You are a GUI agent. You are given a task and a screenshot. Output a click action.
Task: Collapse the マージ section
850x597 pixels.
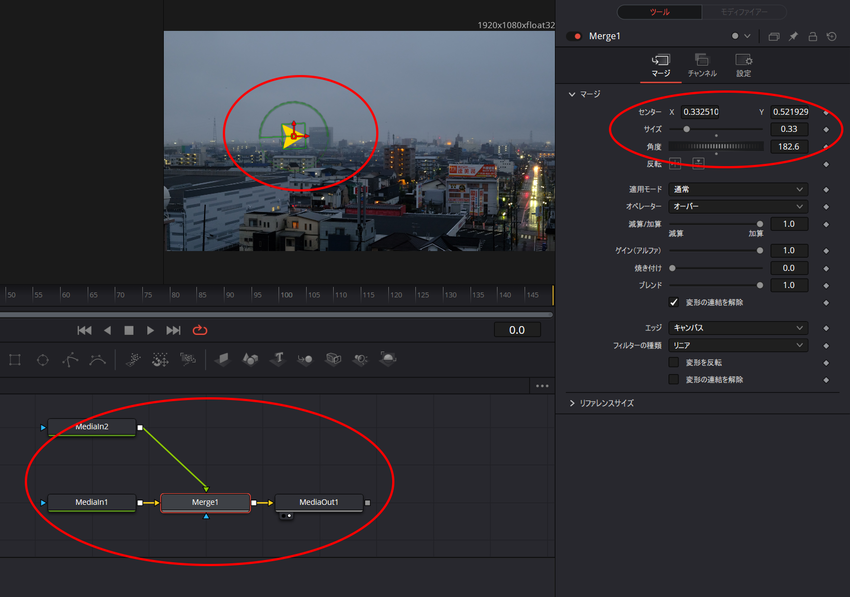pos(572,94)
